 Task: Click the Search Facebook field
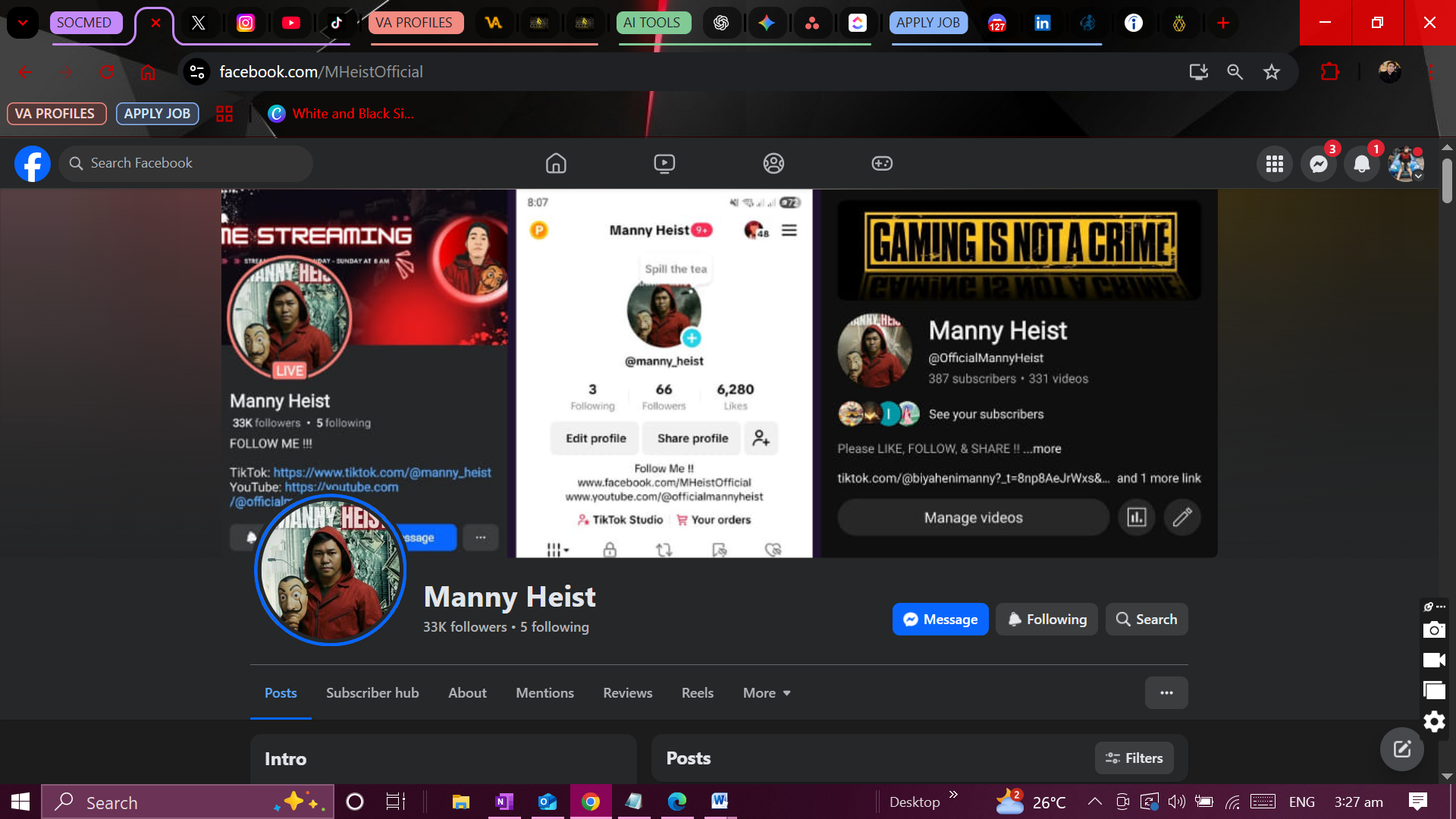click(x=186, y=164)
